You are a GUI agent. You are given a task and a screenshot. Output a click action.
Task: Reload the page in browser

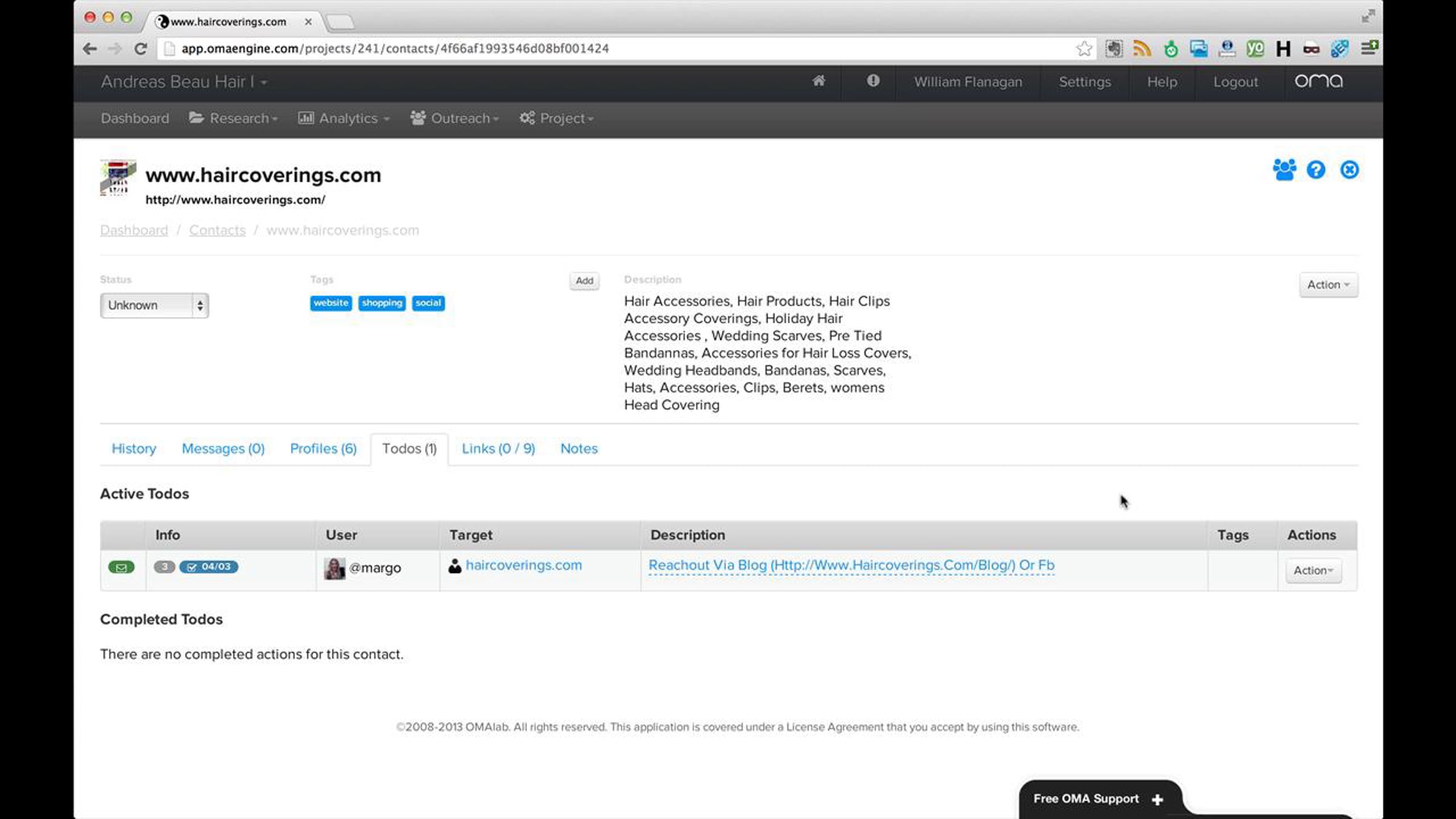(x=140, y=49)
